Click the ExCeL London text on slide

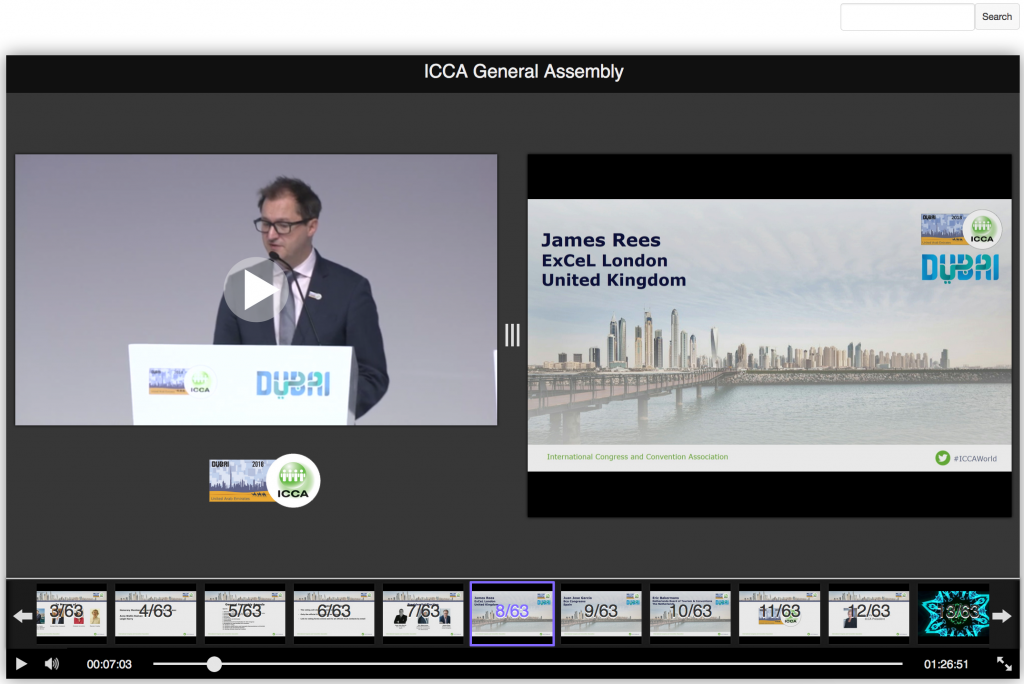(x=605, y=261)
